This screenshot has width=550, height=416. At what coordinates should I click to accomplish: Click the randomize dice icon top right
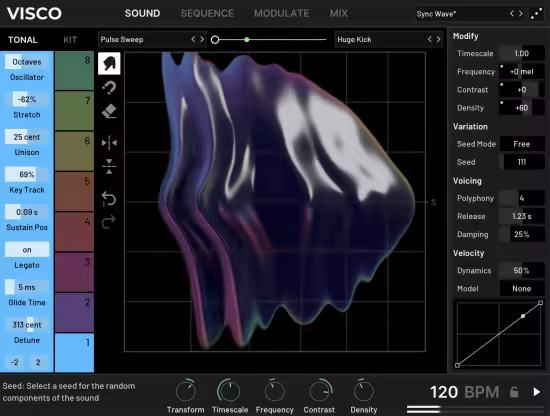[536, 14]
